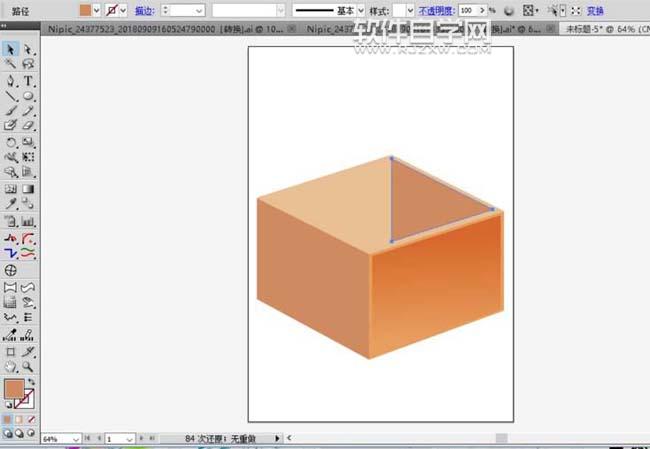This screenshot has width=650, height=449.
Task: Open the zoom level 64% dropdown
Action: (x=76, y=439)
